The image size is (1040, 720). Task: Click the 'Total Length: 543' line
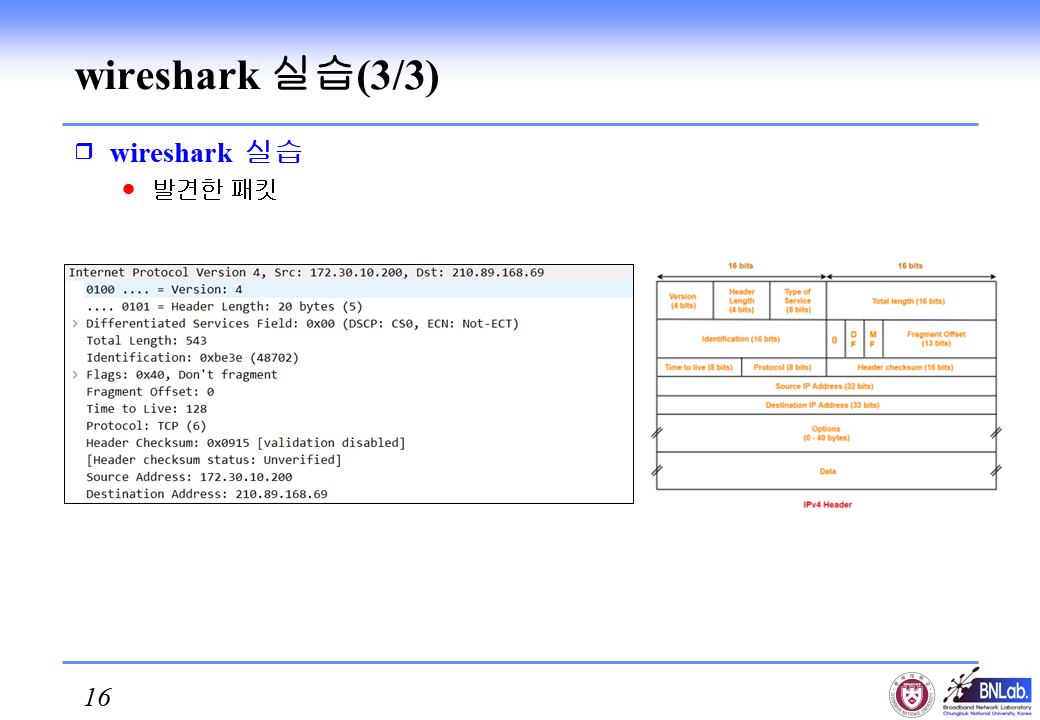147,341
